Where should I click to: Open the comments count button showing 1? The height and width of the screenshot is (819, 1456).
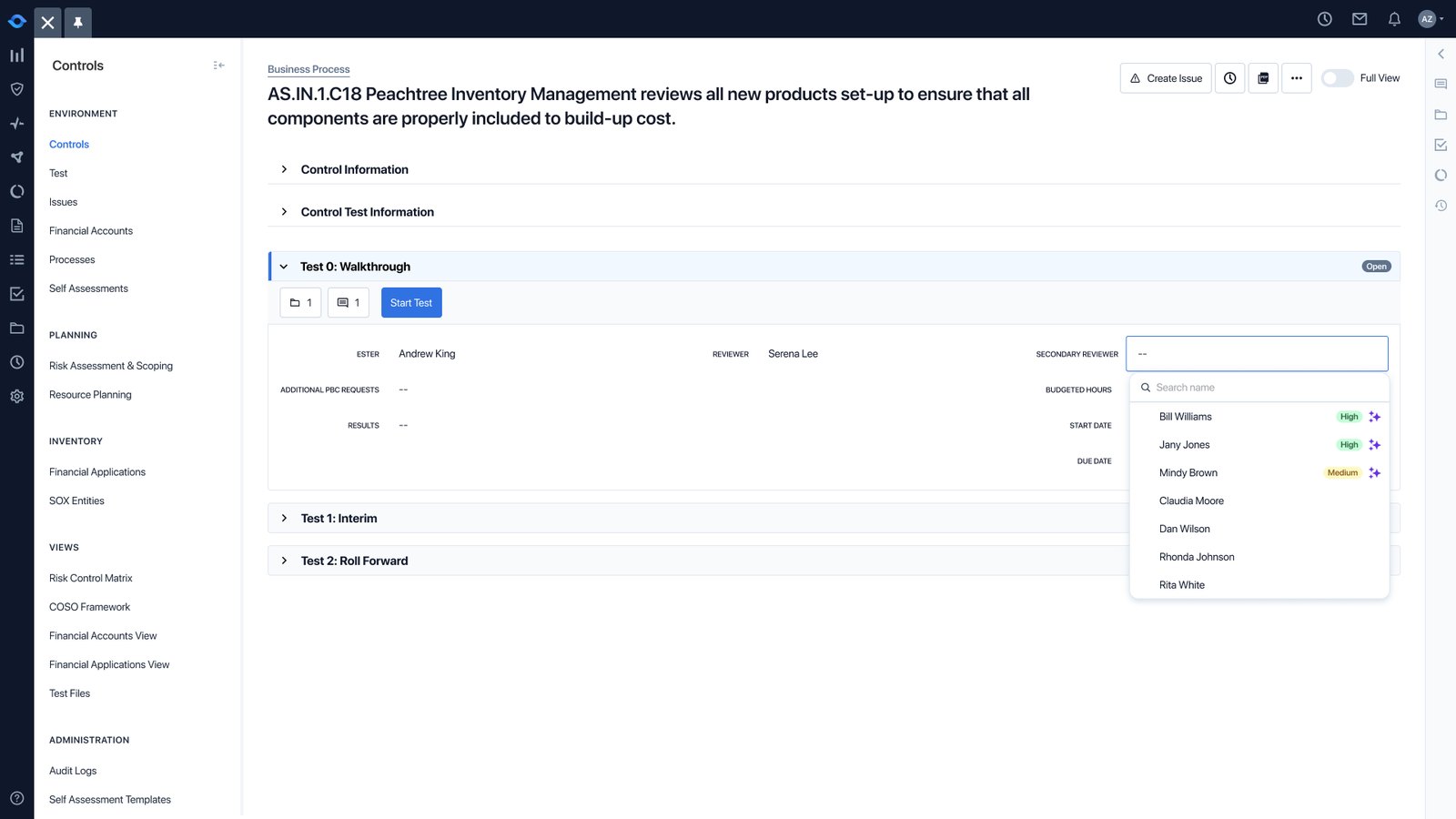(349, 303)
